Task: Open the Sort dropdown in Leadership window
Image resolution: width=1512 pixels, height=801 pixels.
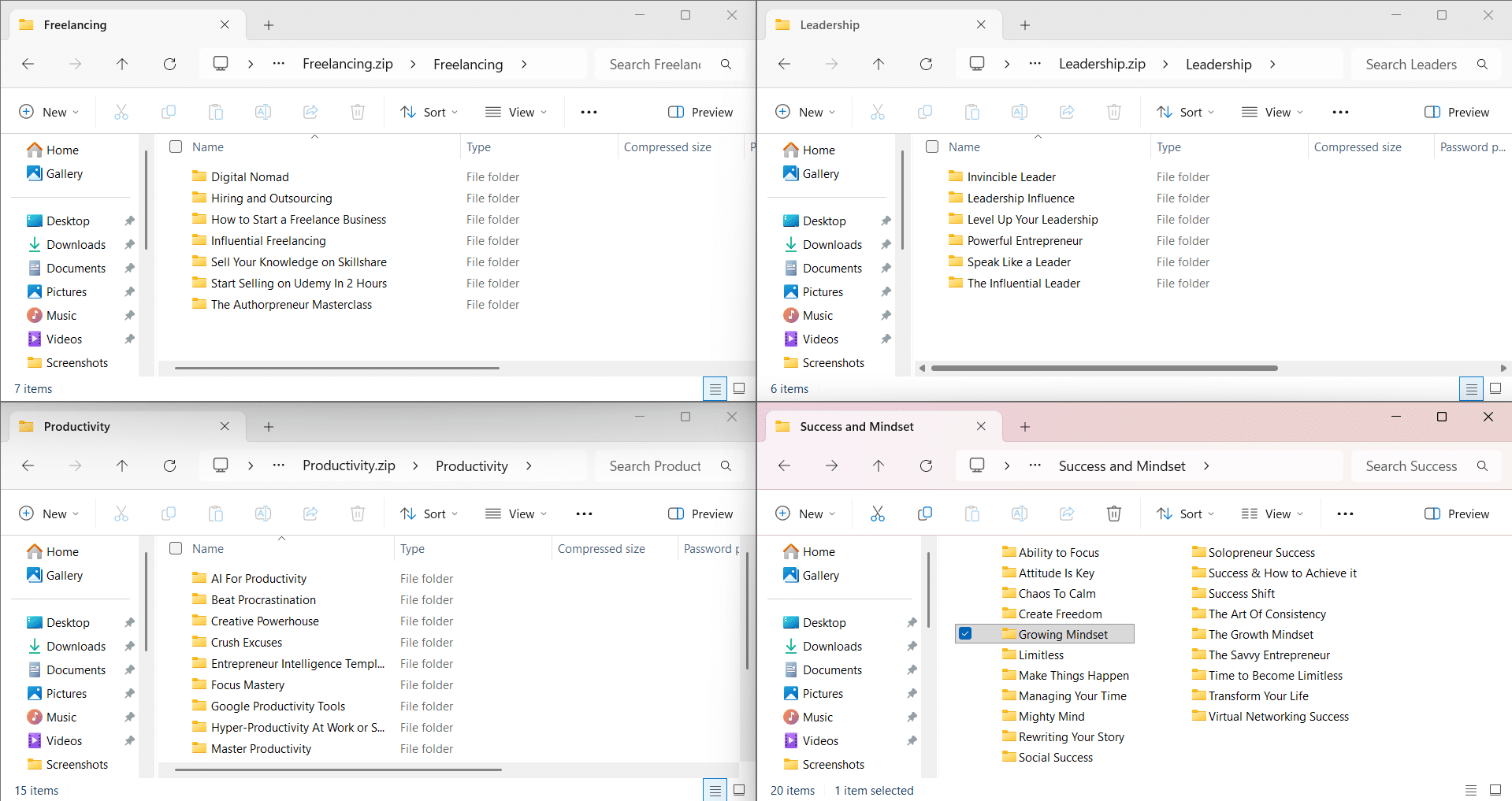Action: (x=1184, y=112)
